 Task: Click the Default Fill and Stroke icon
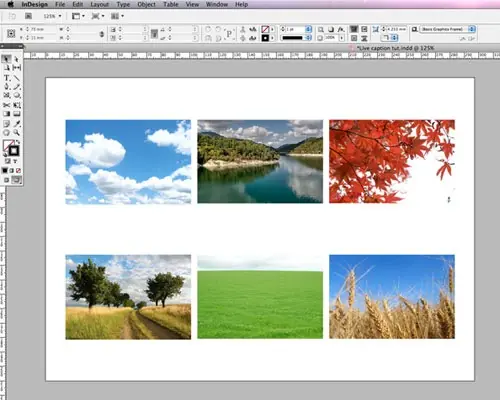(5, 154)
